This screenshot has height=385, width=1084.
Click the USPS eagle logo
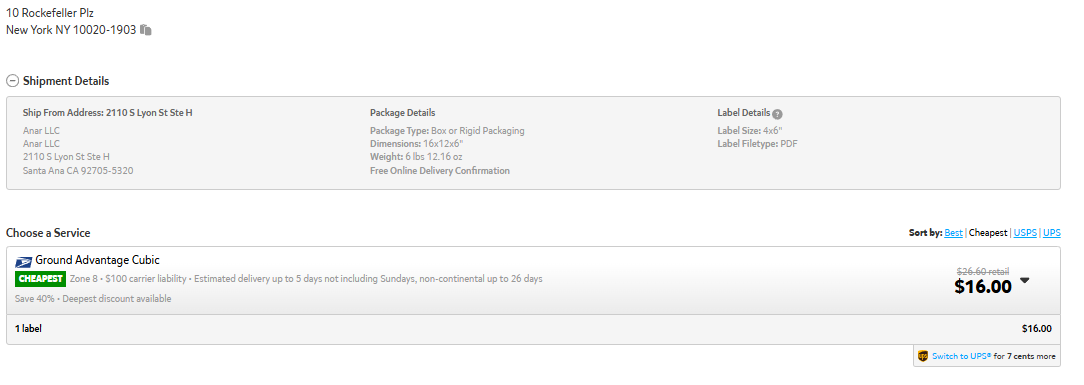click(24, 262)
